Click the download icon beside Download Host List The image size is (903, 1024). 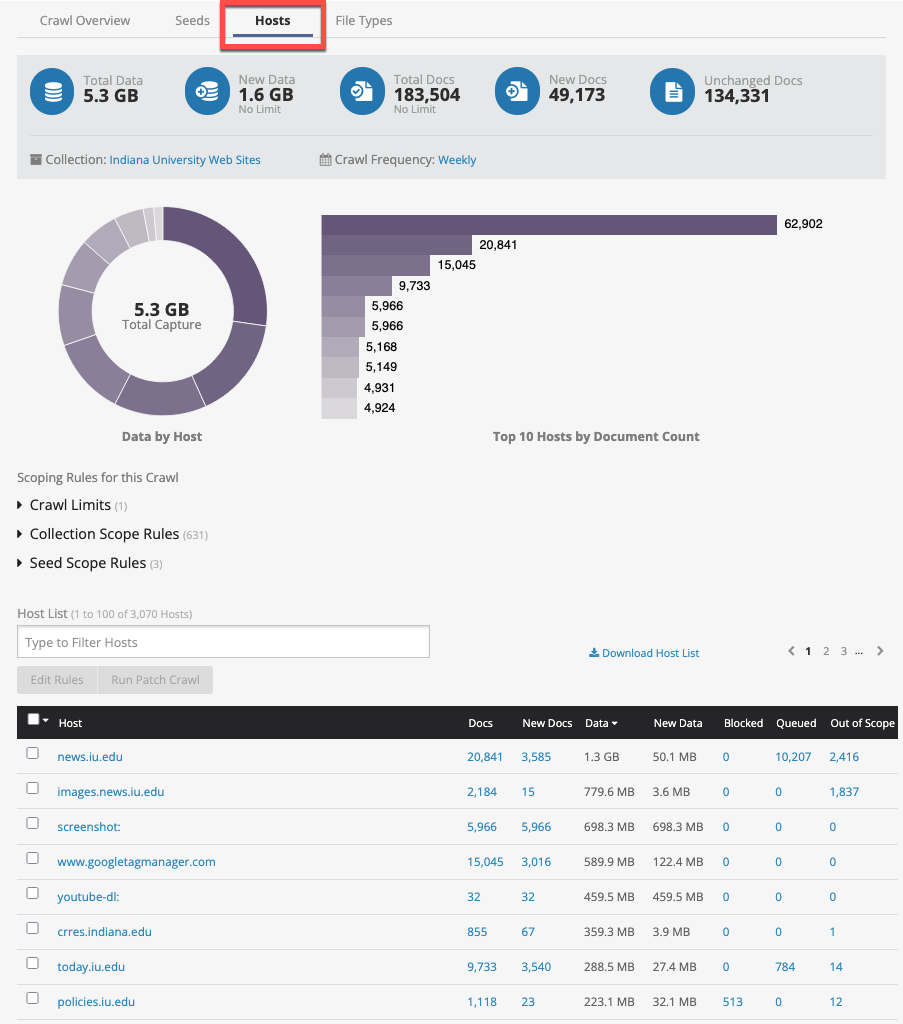point(594,652)
